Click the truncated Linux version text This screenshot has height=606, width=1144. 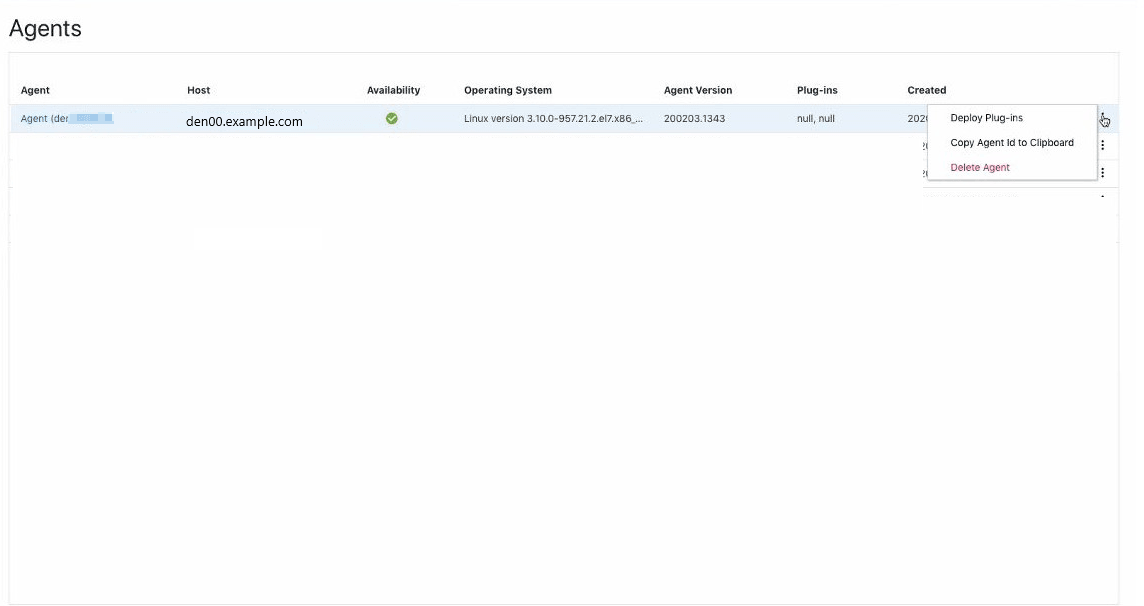point(555,117)
